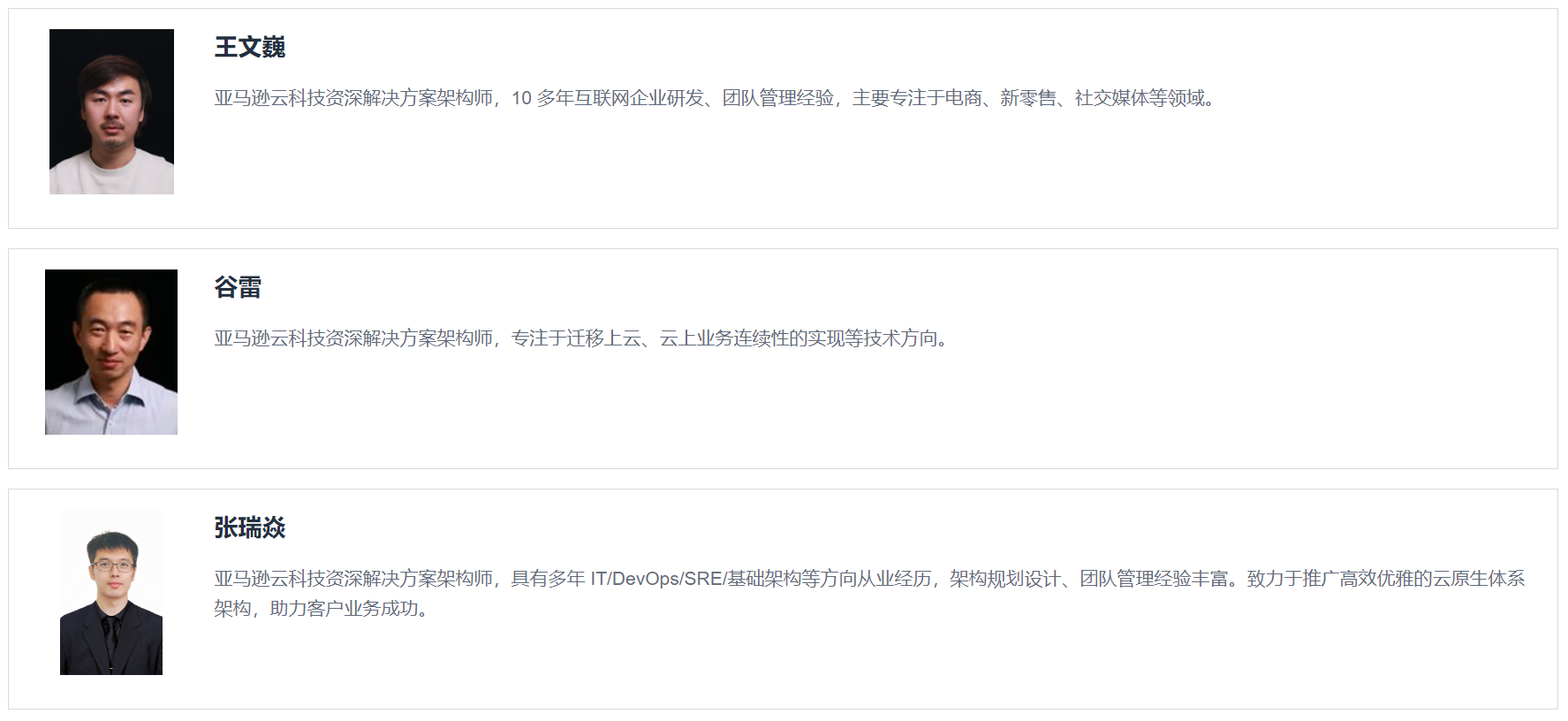Screen dimensions: 1568x721
Task: Click the words '主要专注于' in 王文巍's bio
Action: (x=898, y=98)
